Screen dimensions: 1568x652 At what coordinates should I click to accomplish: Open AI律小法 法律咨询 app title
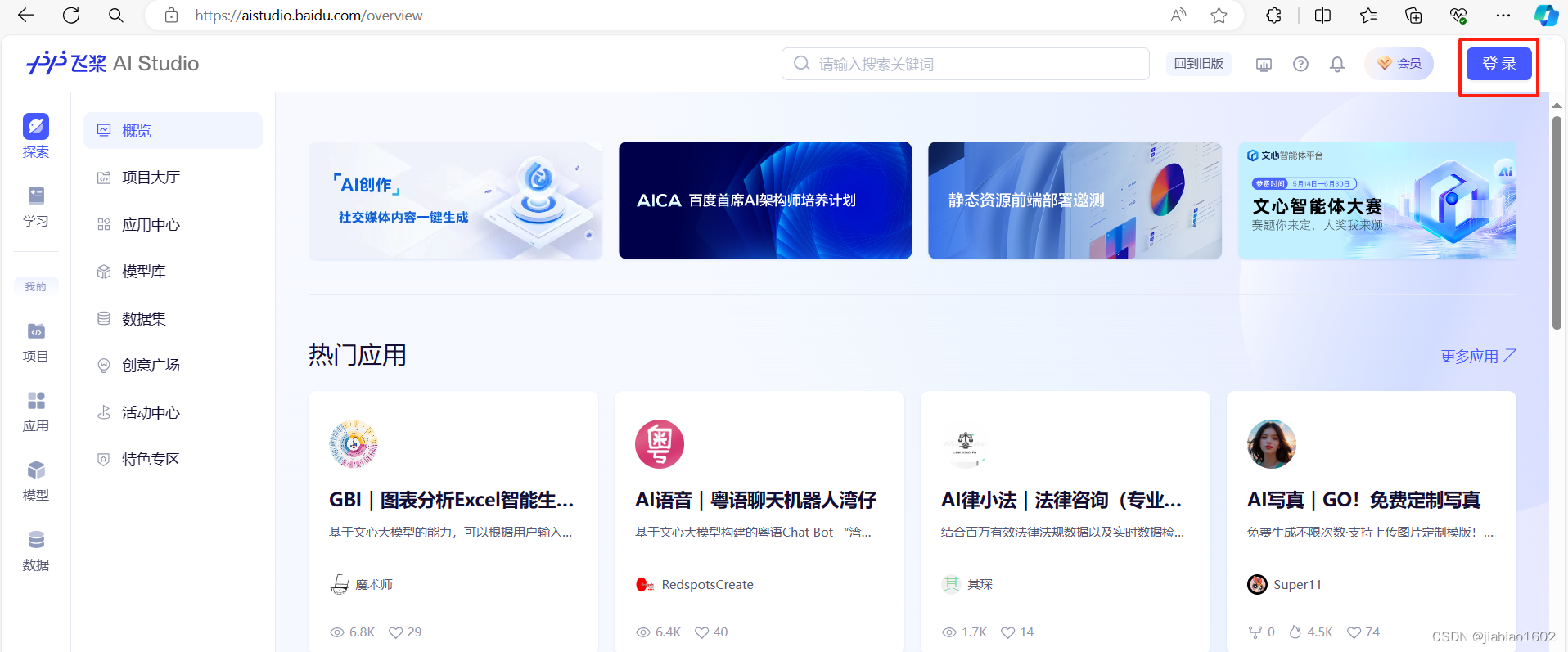click(x=1061, y=500)
